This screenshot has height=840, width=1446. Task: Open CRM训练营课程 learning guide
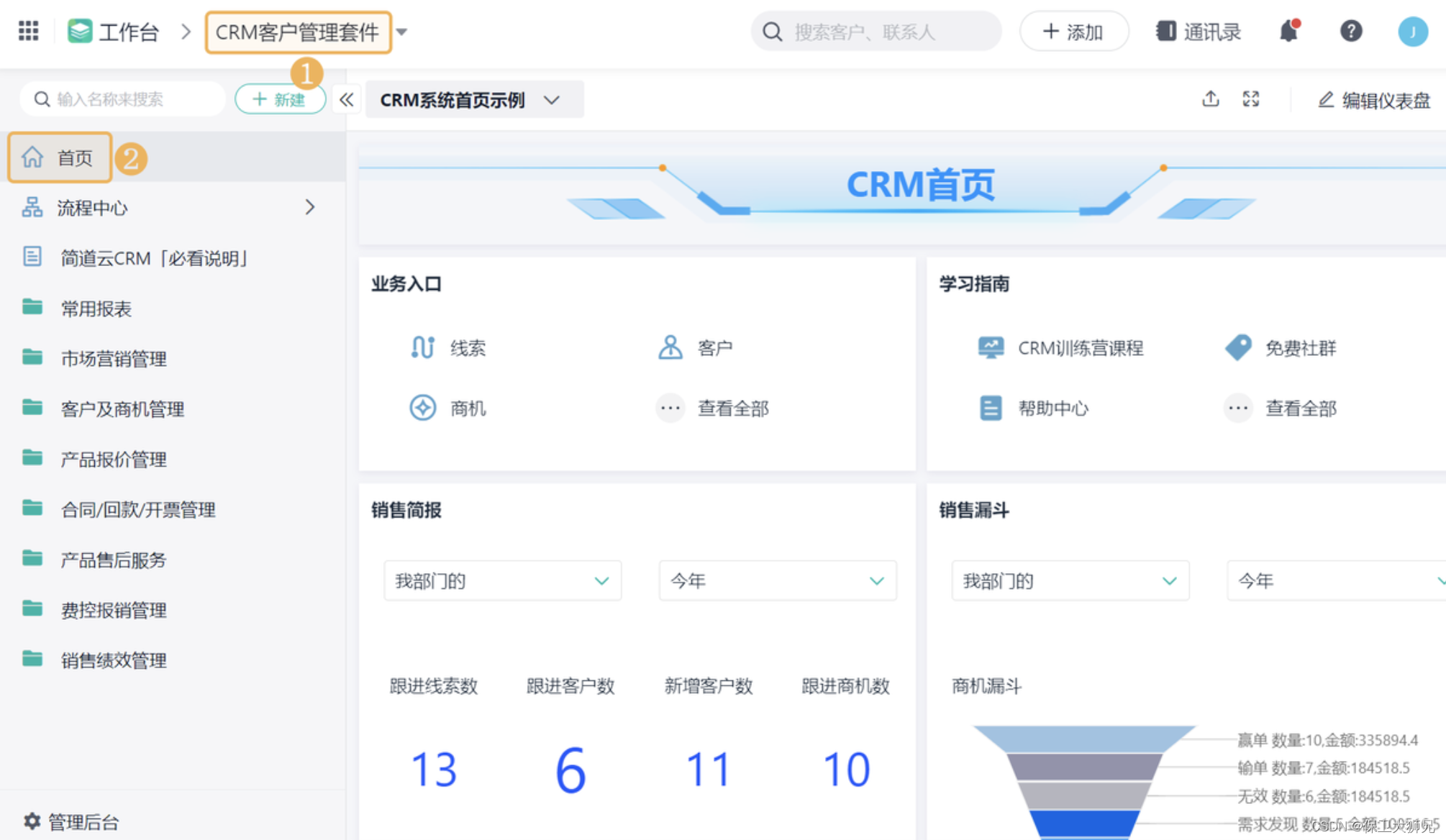pos(1079,348)
